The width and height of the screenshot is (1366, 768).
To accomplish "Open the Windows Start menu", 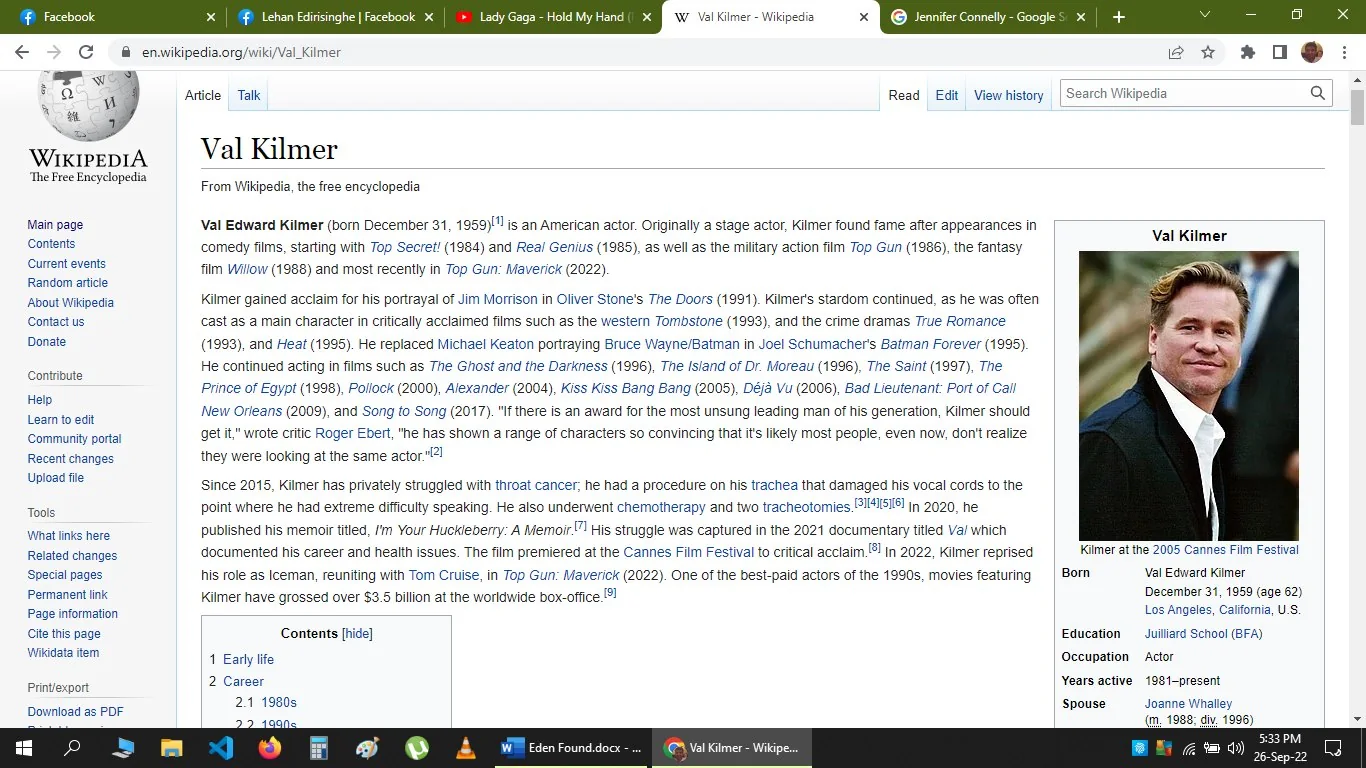I will coord(24,747).
